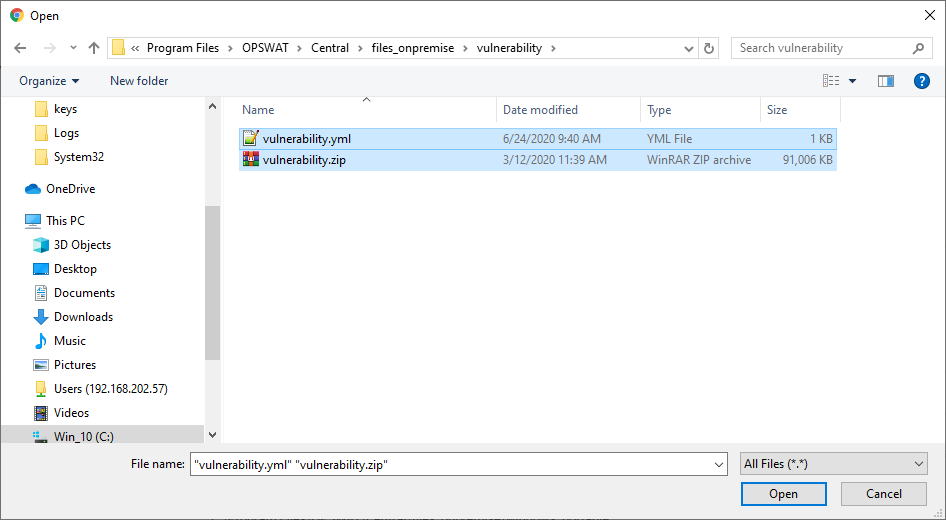Open All Files type filter dropdown
The height and width of the screenshot is (520, 946).
click(x=834, y=464)
